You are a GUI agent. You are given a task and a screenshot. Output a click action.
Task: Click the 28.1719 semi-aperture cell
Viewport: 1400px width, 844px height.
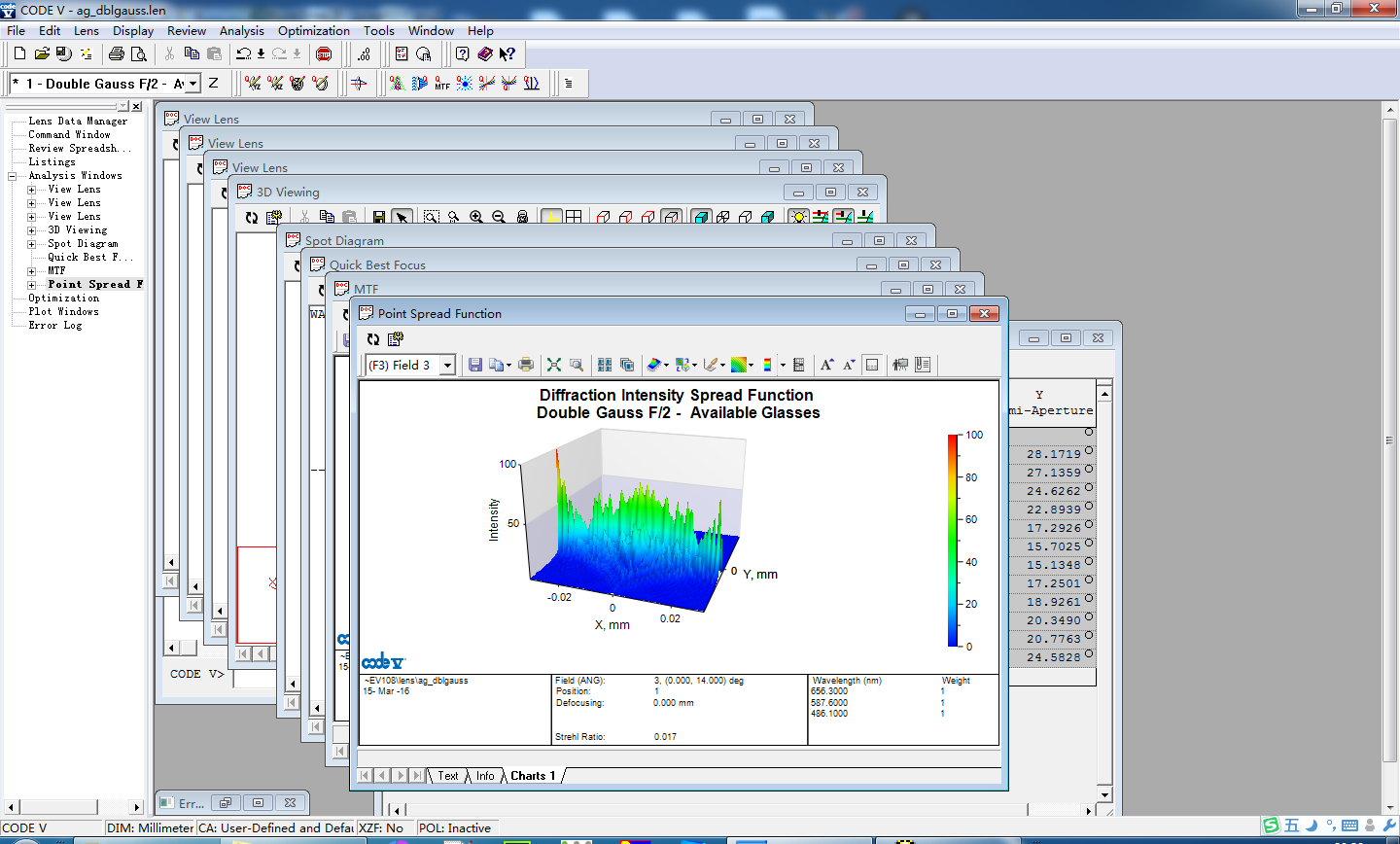click(x=1054, y=454)
